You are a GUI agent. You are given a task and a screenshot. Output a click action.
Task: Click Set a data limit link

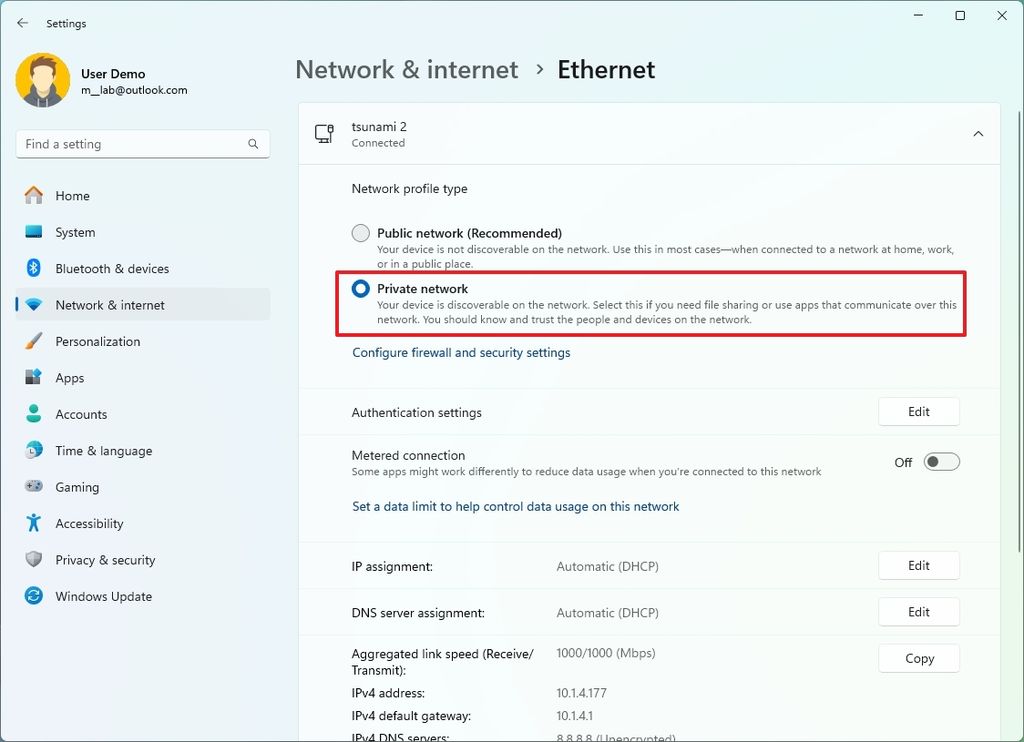tap(515, 506)
